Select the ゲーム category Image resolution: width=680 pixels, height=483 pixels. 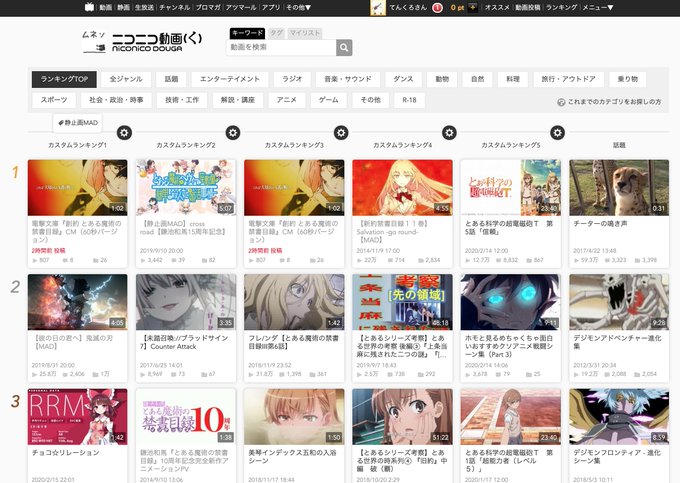pyautogui.click(x=328, y=100)
